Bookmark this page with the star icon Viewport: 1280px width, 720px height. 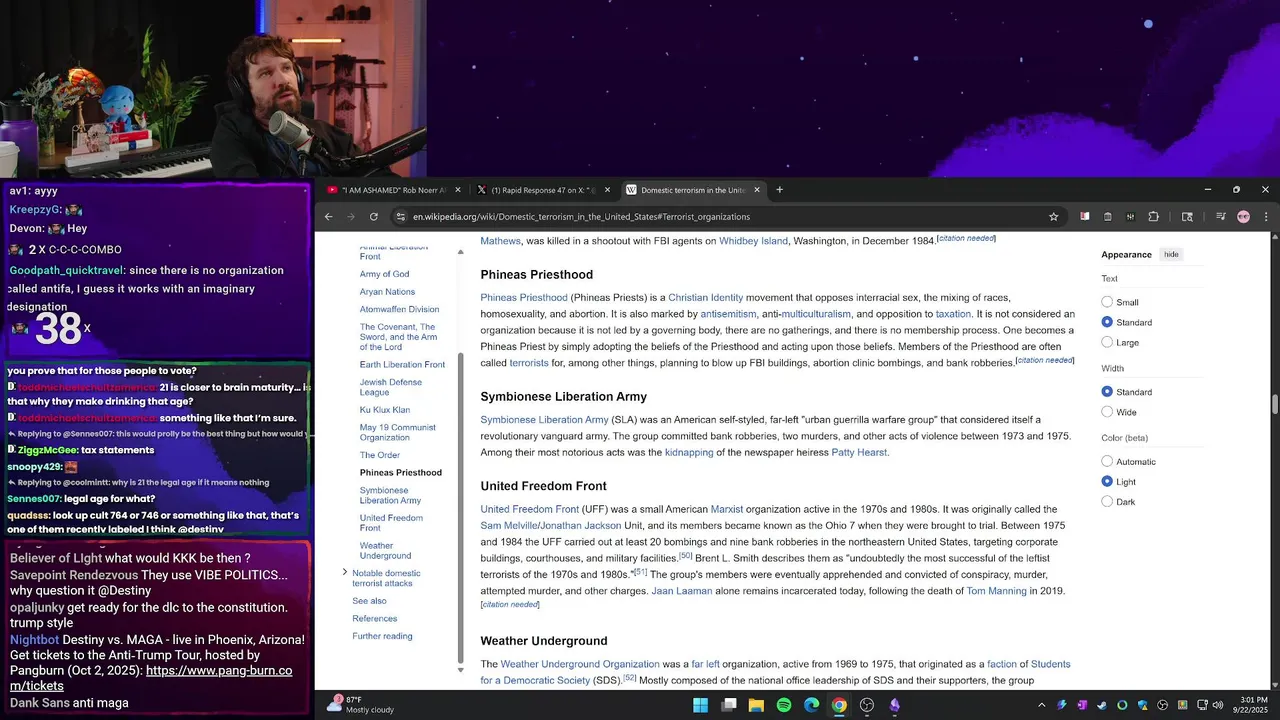pos(1053,217)
